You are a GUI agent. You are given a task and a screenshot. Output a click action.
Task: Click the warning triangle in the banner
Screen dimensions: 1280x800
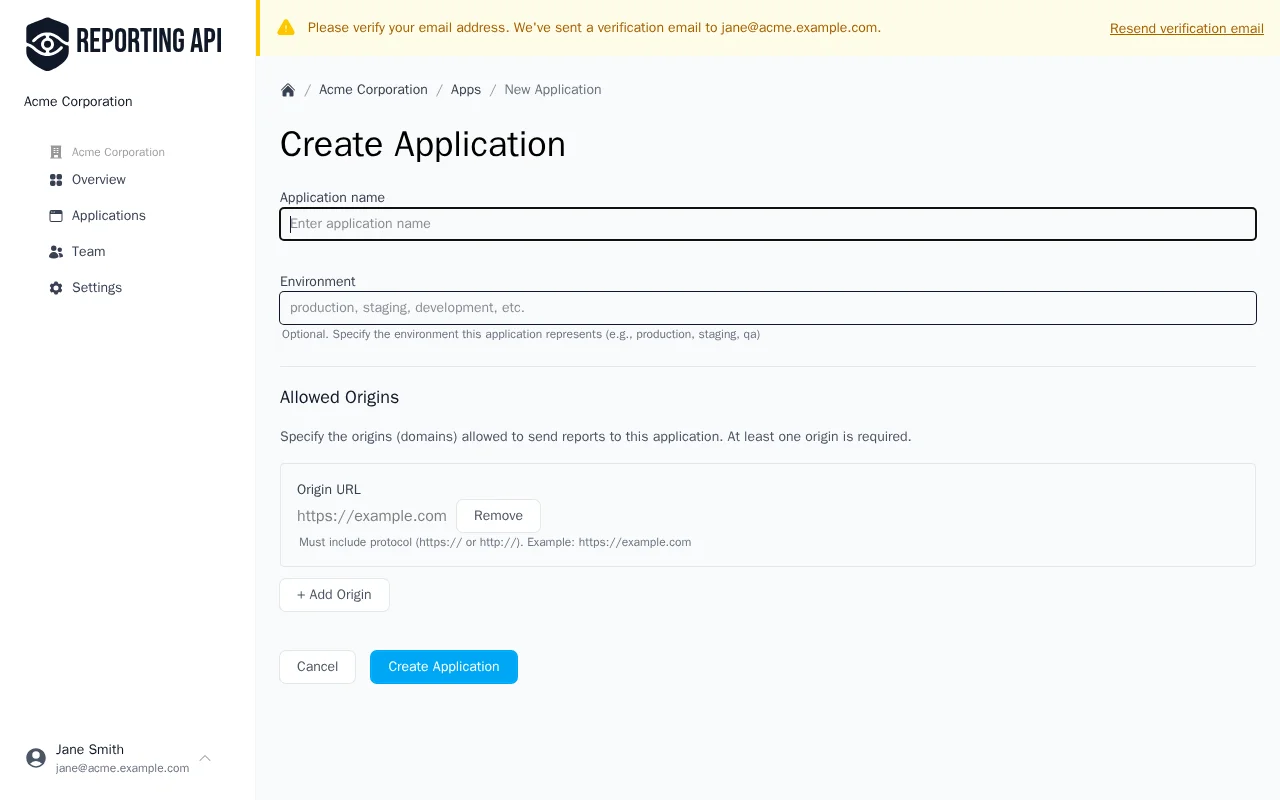286,27
